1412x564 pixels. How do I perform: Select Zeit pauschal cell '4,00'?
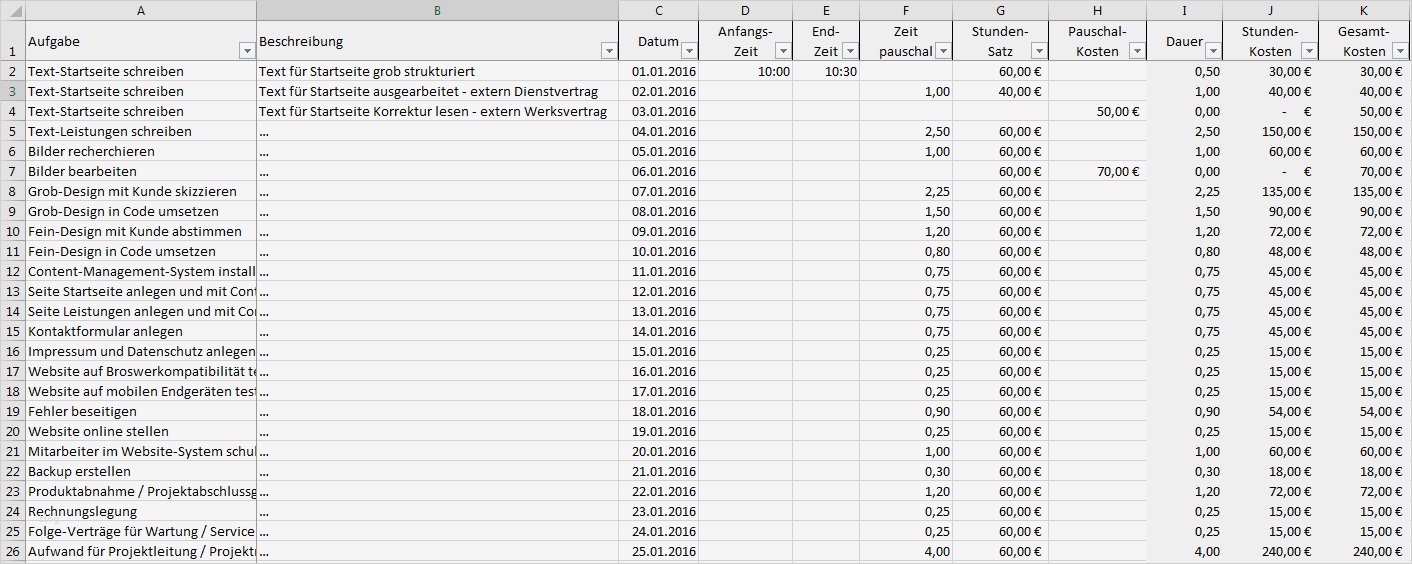(906, 551)
